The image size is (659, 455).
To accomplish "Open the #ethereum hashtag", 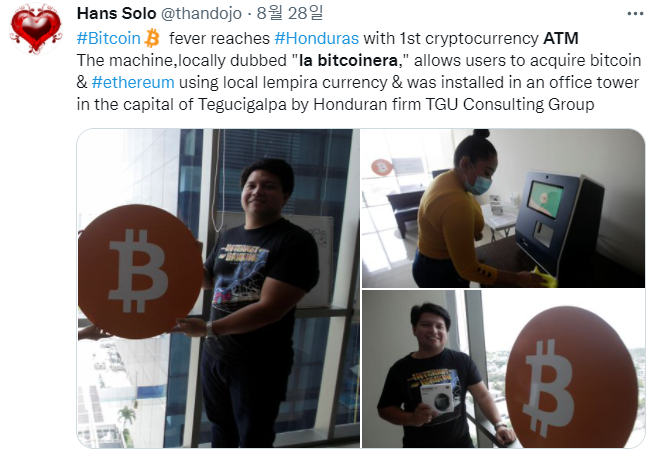I will coord(133,82).
